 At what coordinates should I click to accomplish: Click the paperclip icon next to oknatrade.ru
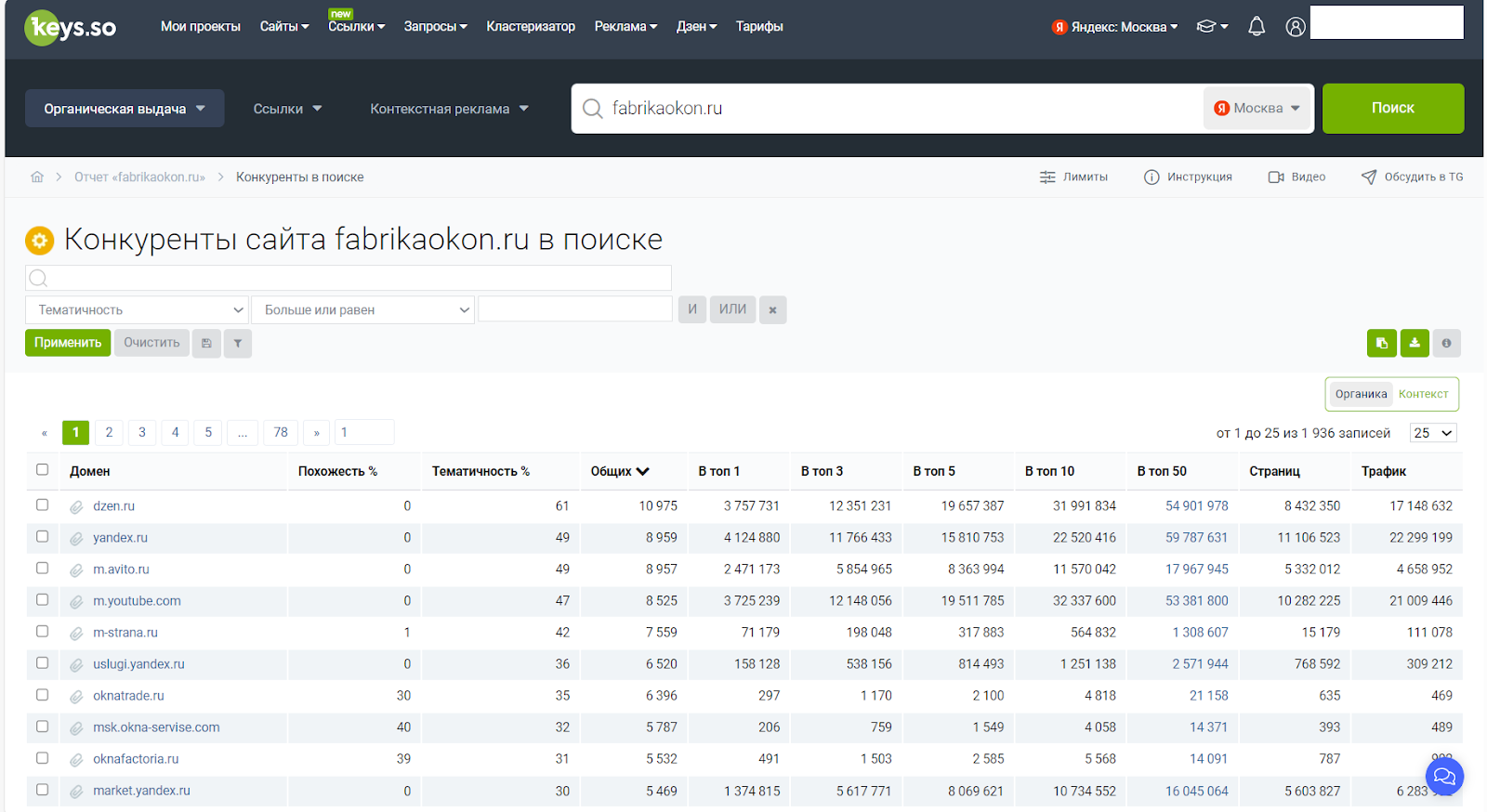76,696
